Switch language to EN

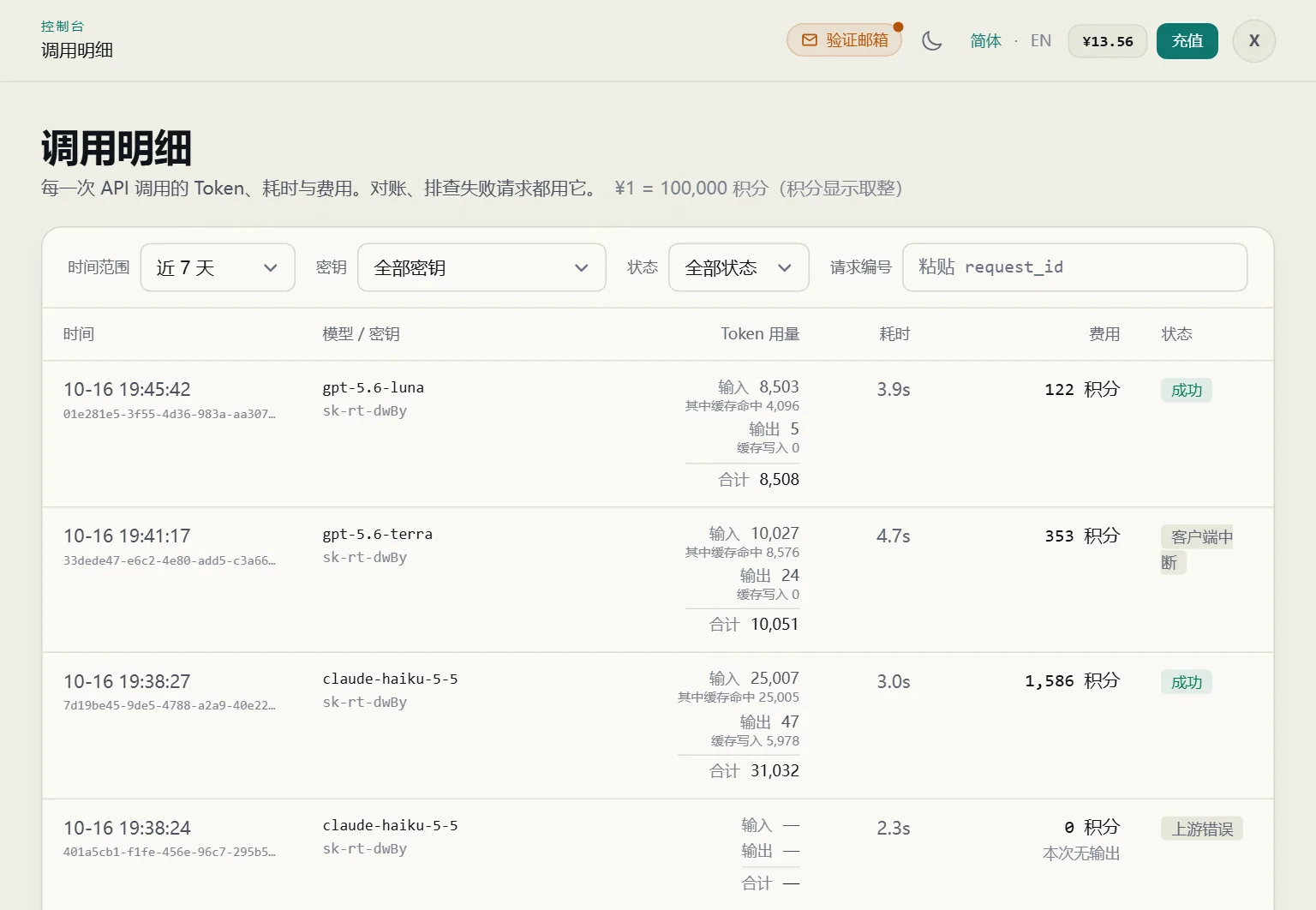point(1041,40)
